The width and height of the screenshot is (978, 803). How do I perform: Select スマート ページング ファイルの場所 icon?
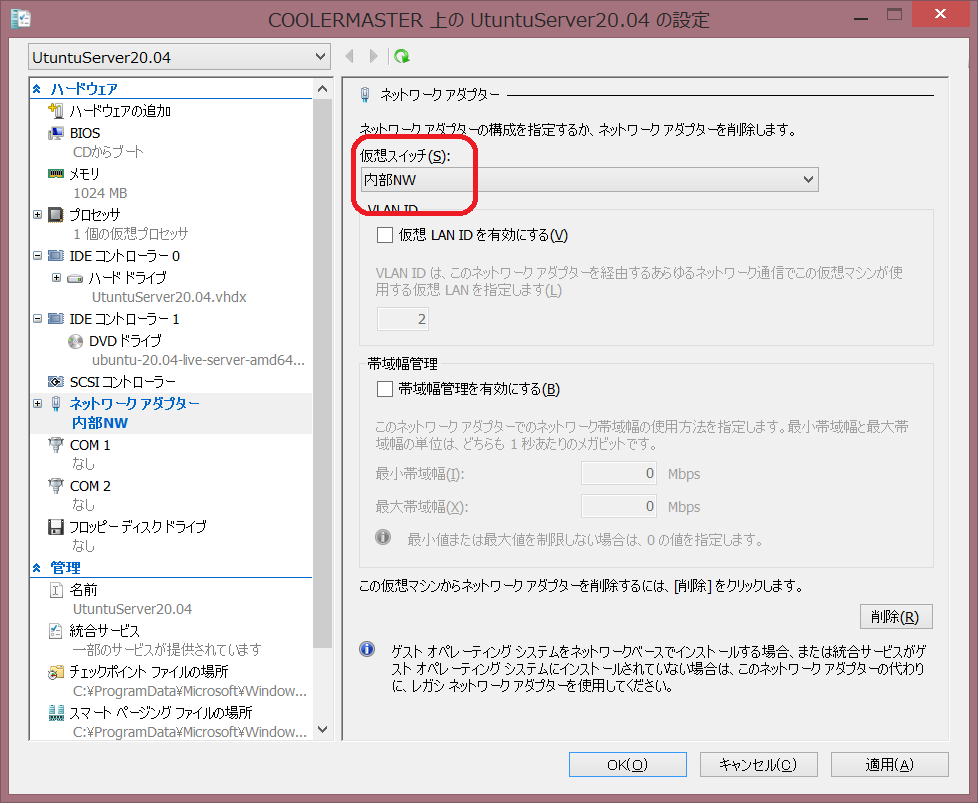56,713
